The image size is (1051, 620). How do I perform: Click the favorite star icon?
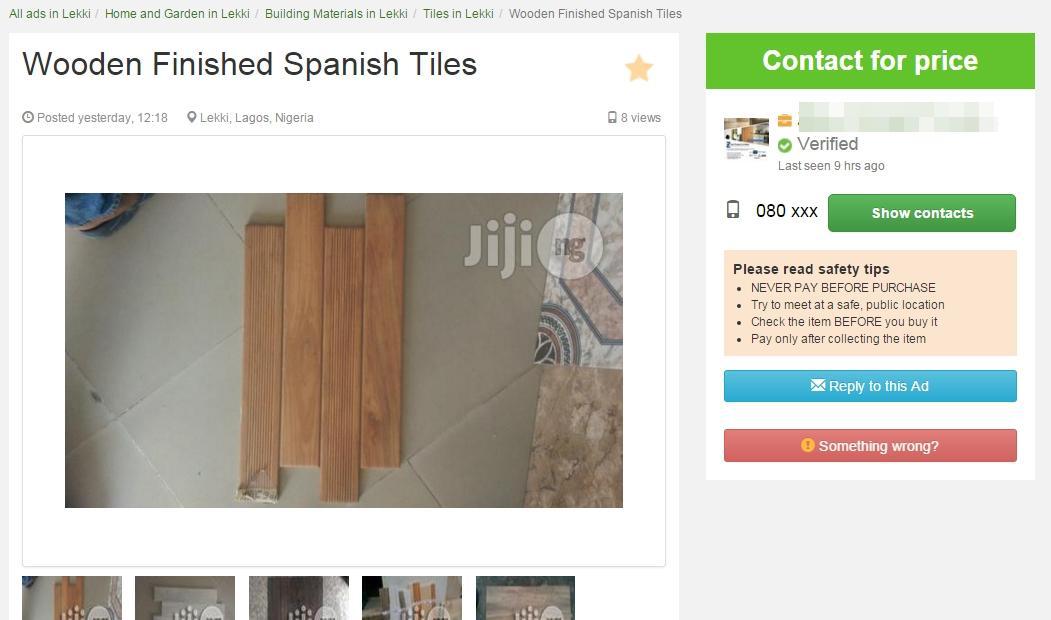[639, 68]
